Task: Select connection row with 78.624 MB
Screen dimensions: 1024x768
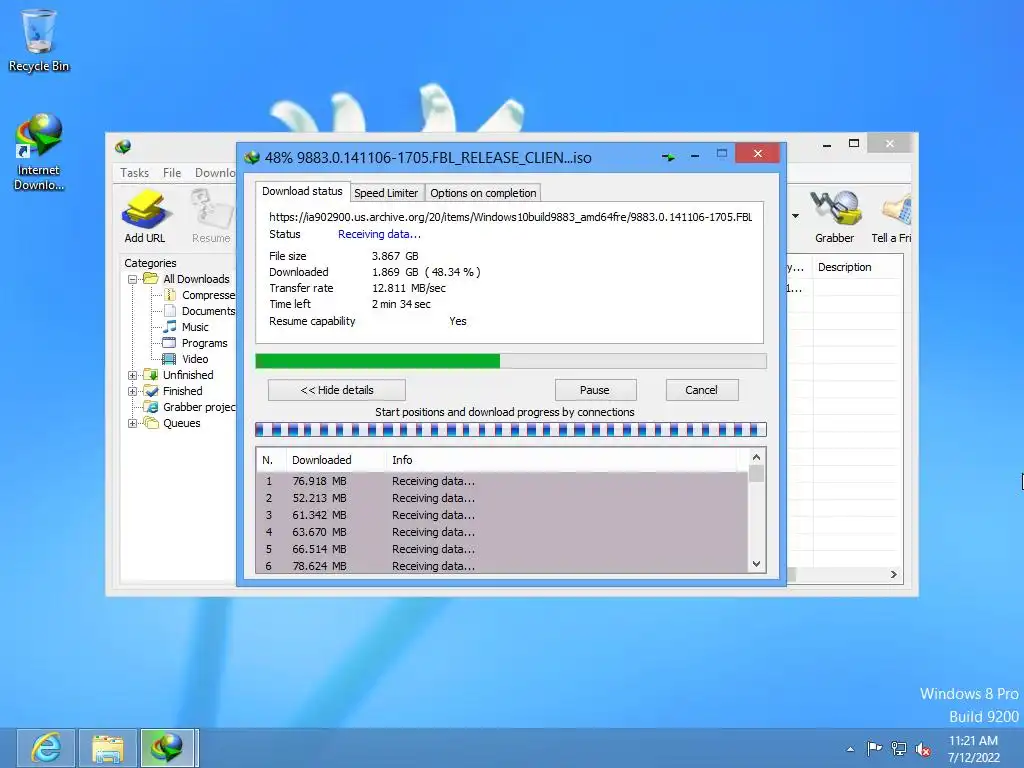Action: click(x=502, y=566)
